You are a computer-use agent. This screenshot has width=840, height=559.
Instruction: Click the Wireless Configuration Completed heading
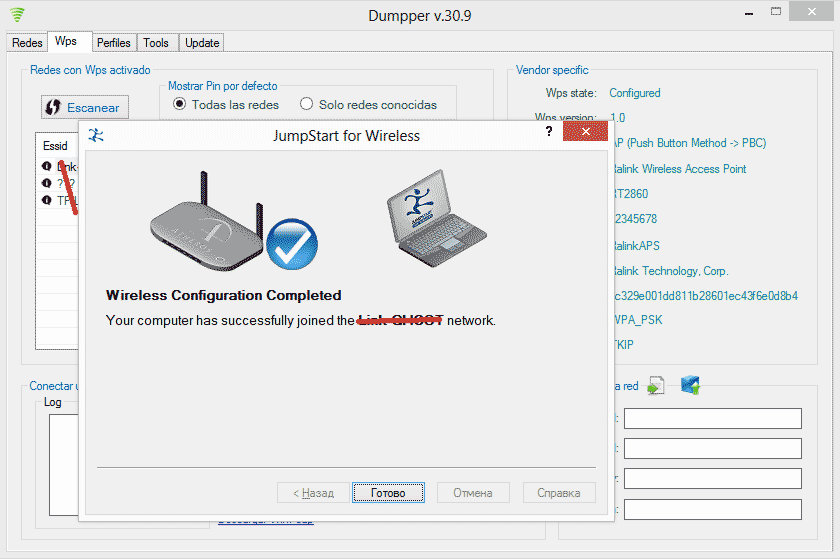point(223,295)
